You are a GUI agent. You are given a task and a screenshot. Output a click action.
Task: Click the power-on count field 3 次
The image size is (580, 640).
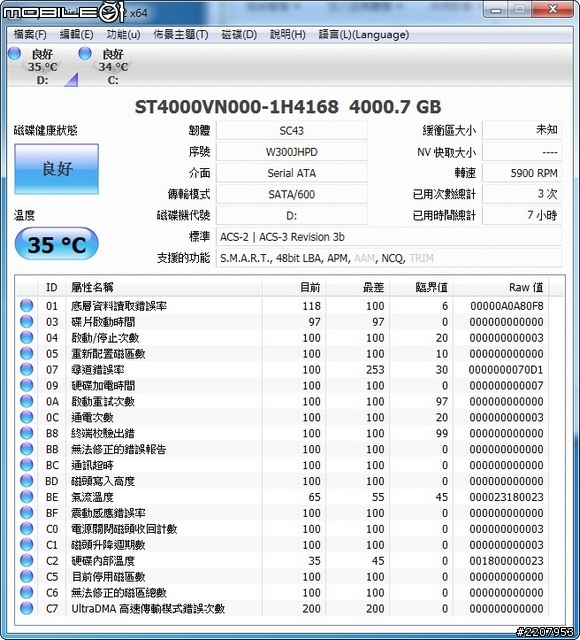coord(522,194)
